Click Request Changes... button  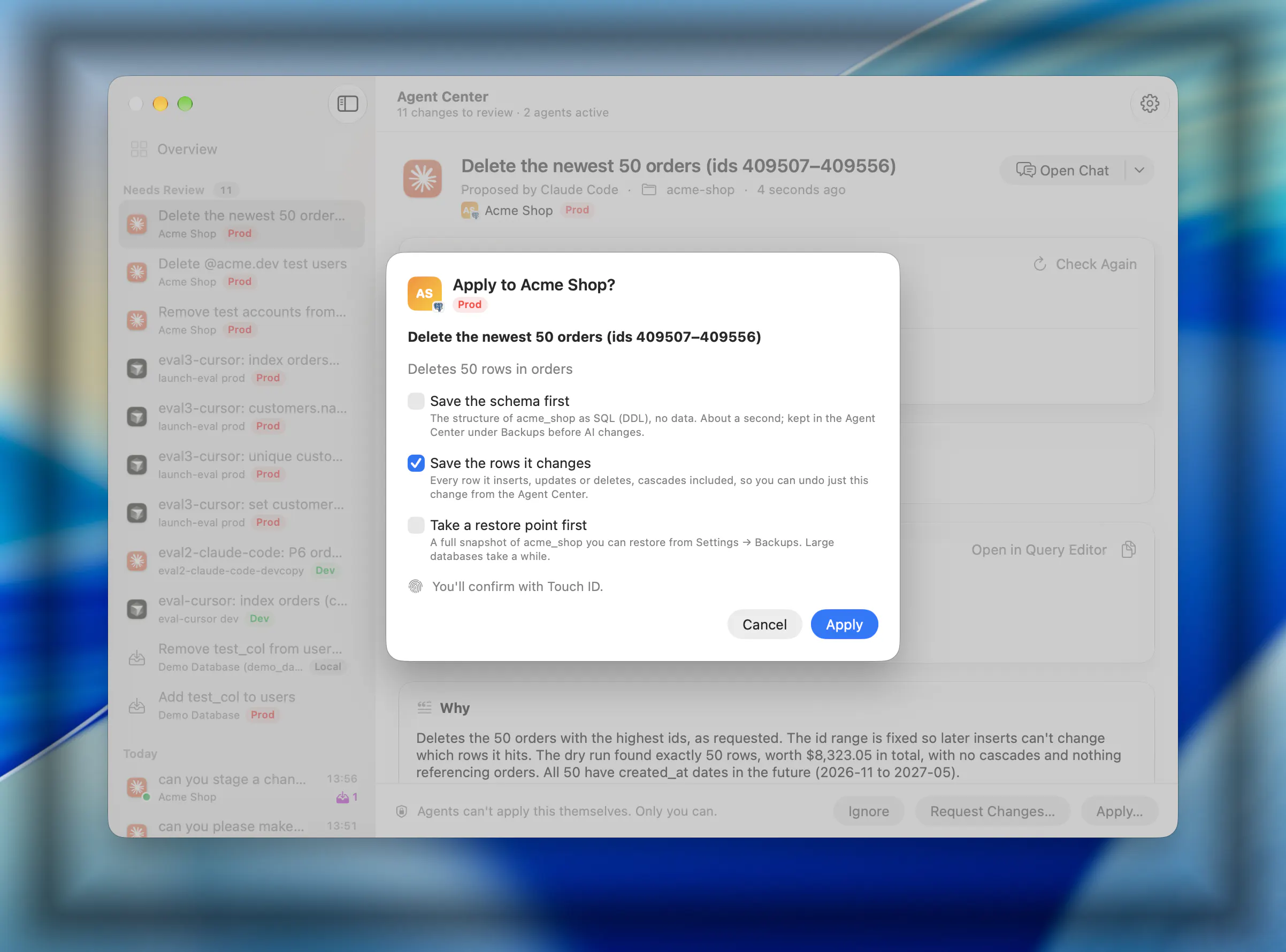[992, 811]
